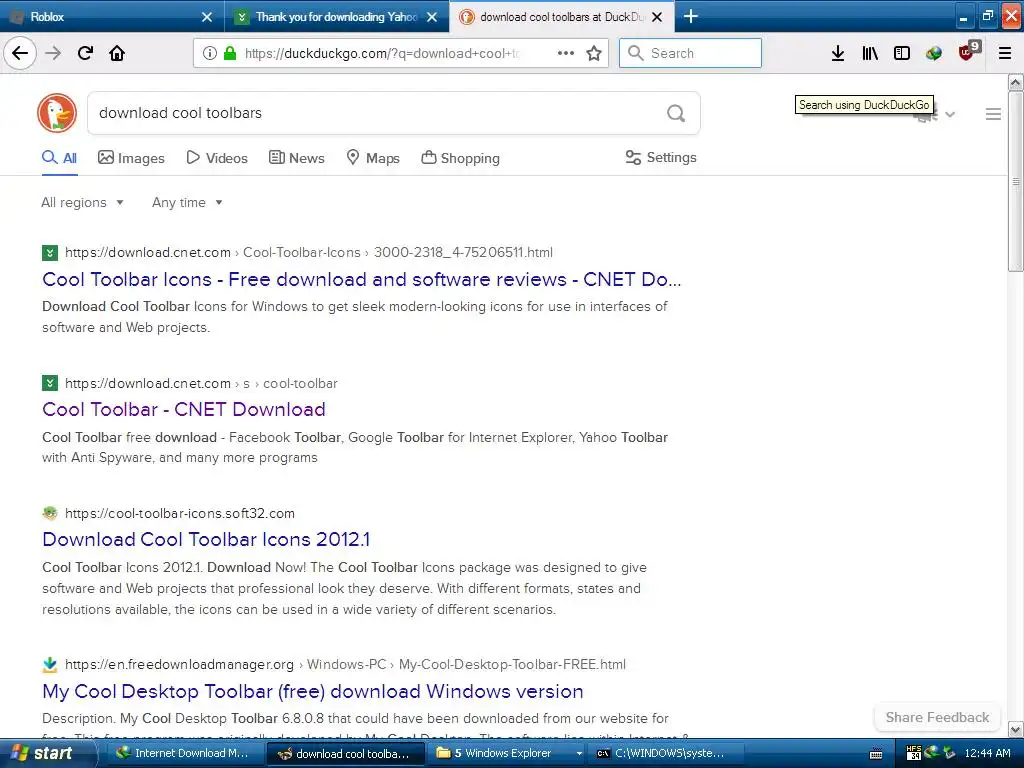The height and width of the screenshot is (768, 1024).
Task: Click the first cnet favicon beside Cool-Toolbar-Icons URL
Action: pos(50,253)
